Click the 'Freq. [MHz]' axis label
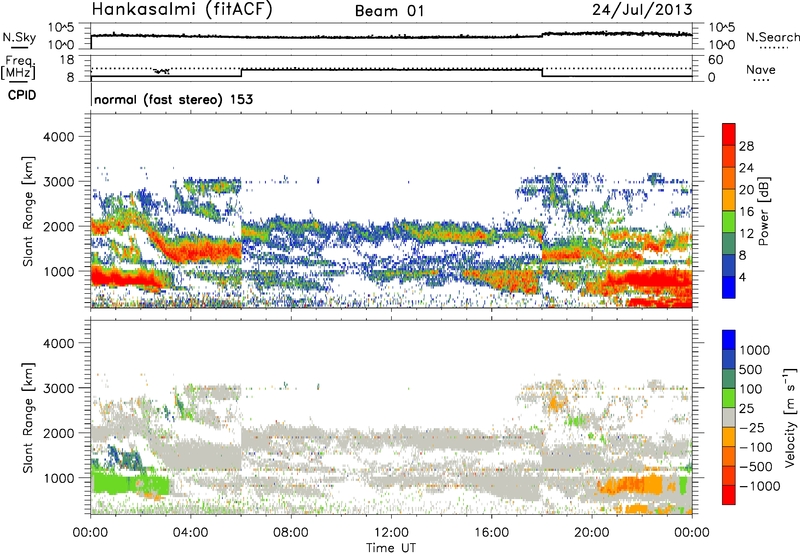Screen dimensions: 800x554 click(x=19, y=67)
